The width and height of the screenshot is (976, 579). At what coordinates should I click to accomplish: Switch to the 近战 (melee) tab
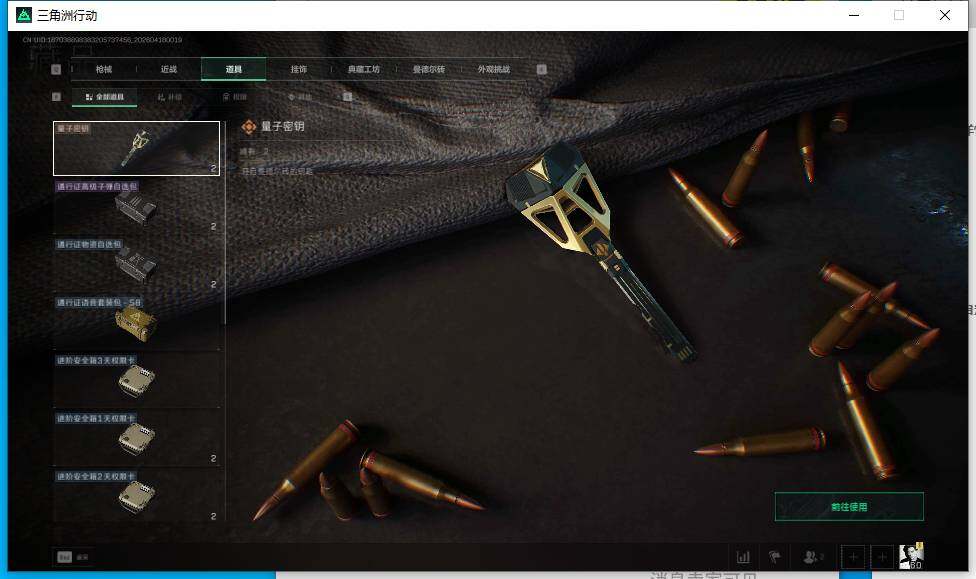click(x=169, y=69)
